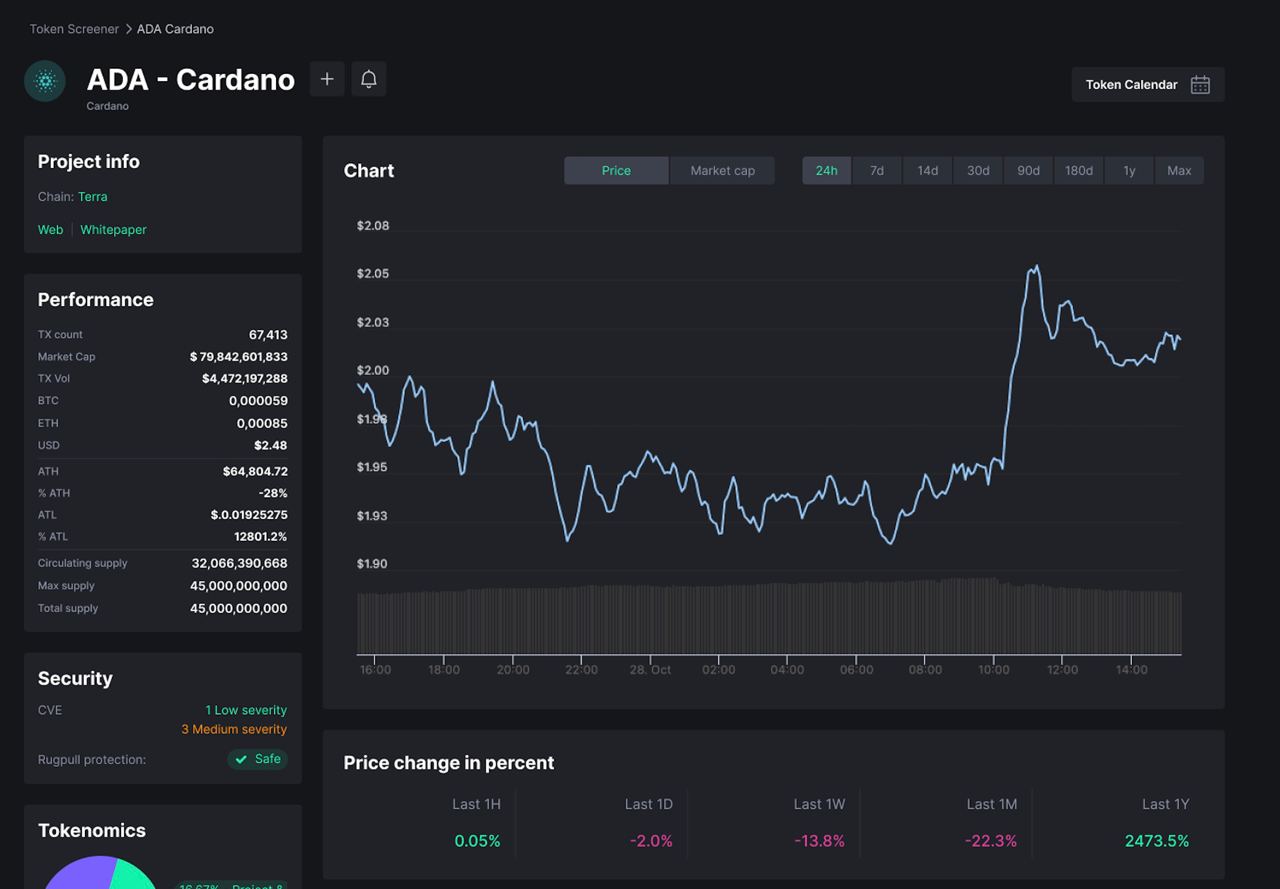The width and height of the screenshot is (1280, 889).
Task: Select the Max chart range
Action: [1179, 171]
